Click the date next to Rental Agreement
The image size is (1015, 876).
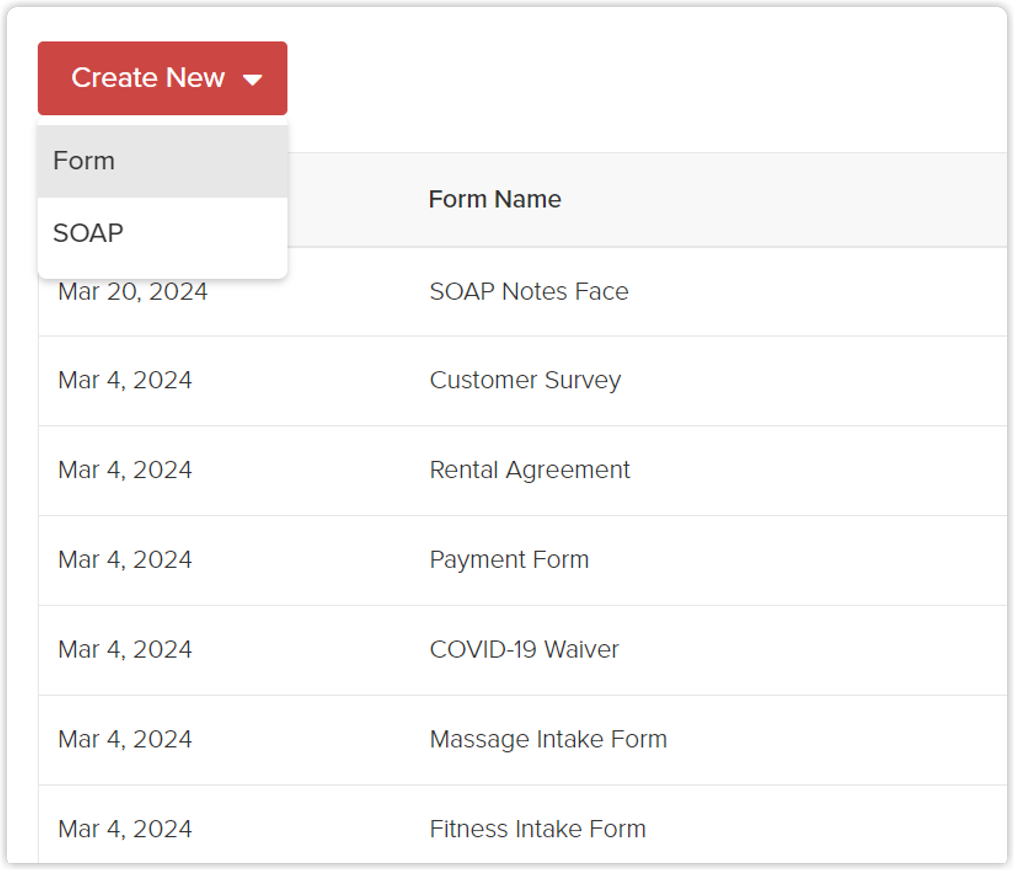(125, 470)
